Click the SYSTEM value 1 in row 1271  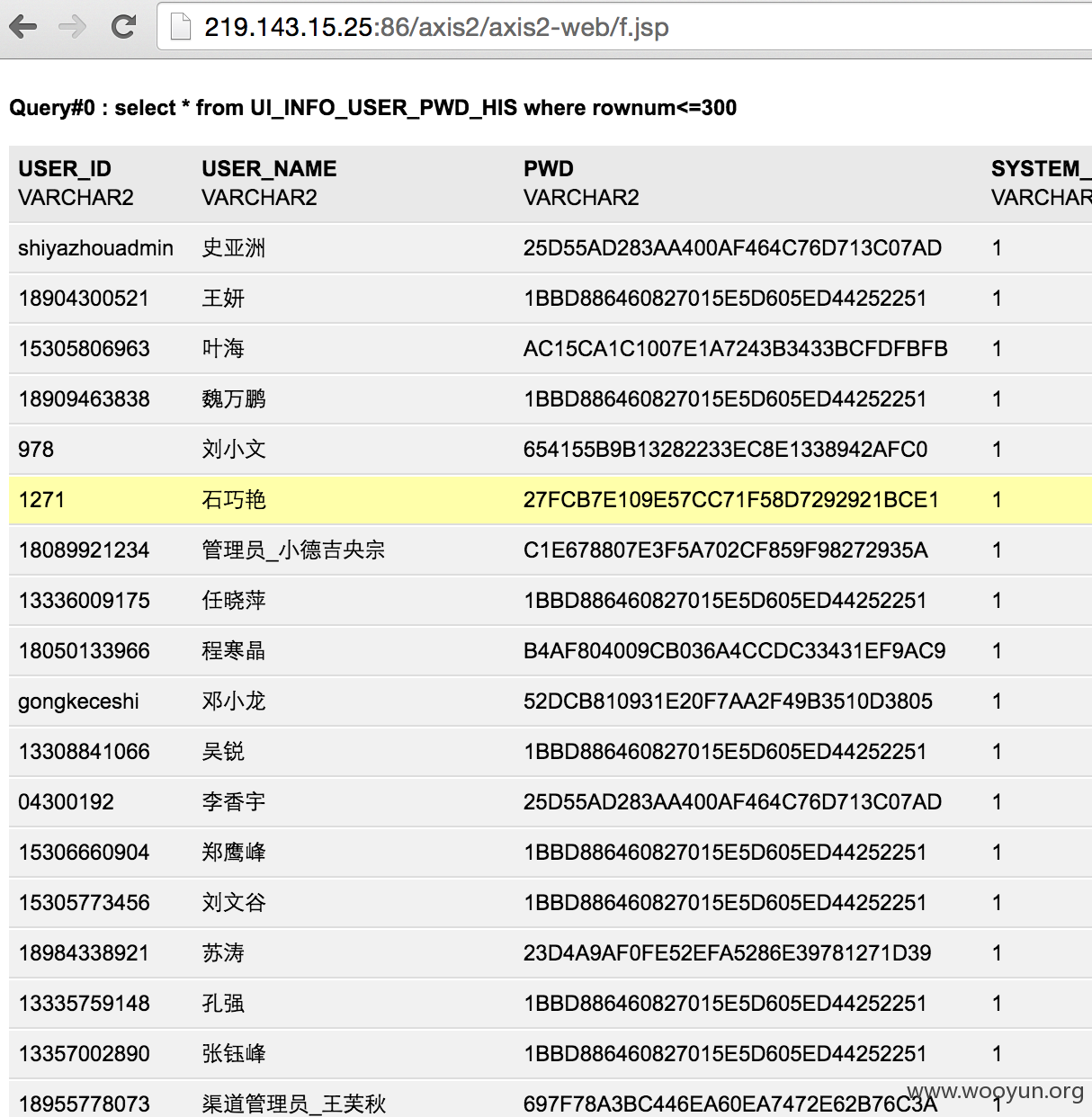997,500
